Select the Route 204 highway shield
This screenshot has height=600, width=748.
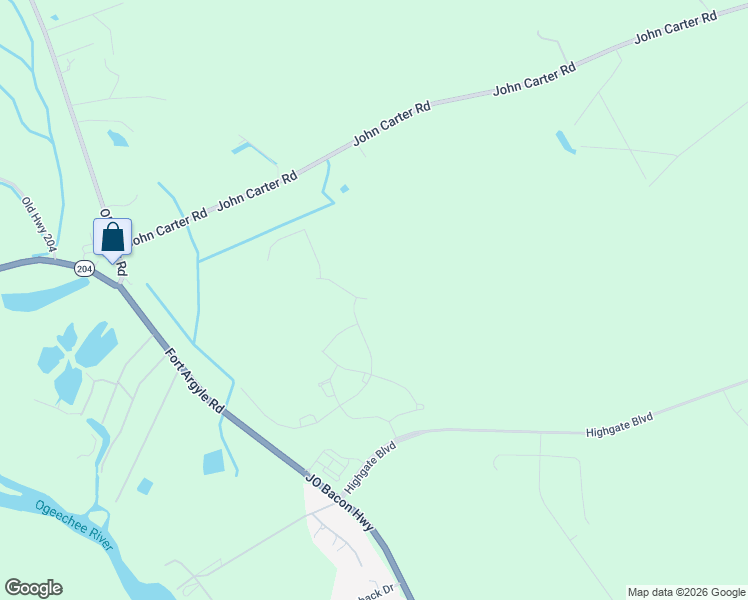coord(84,269)
